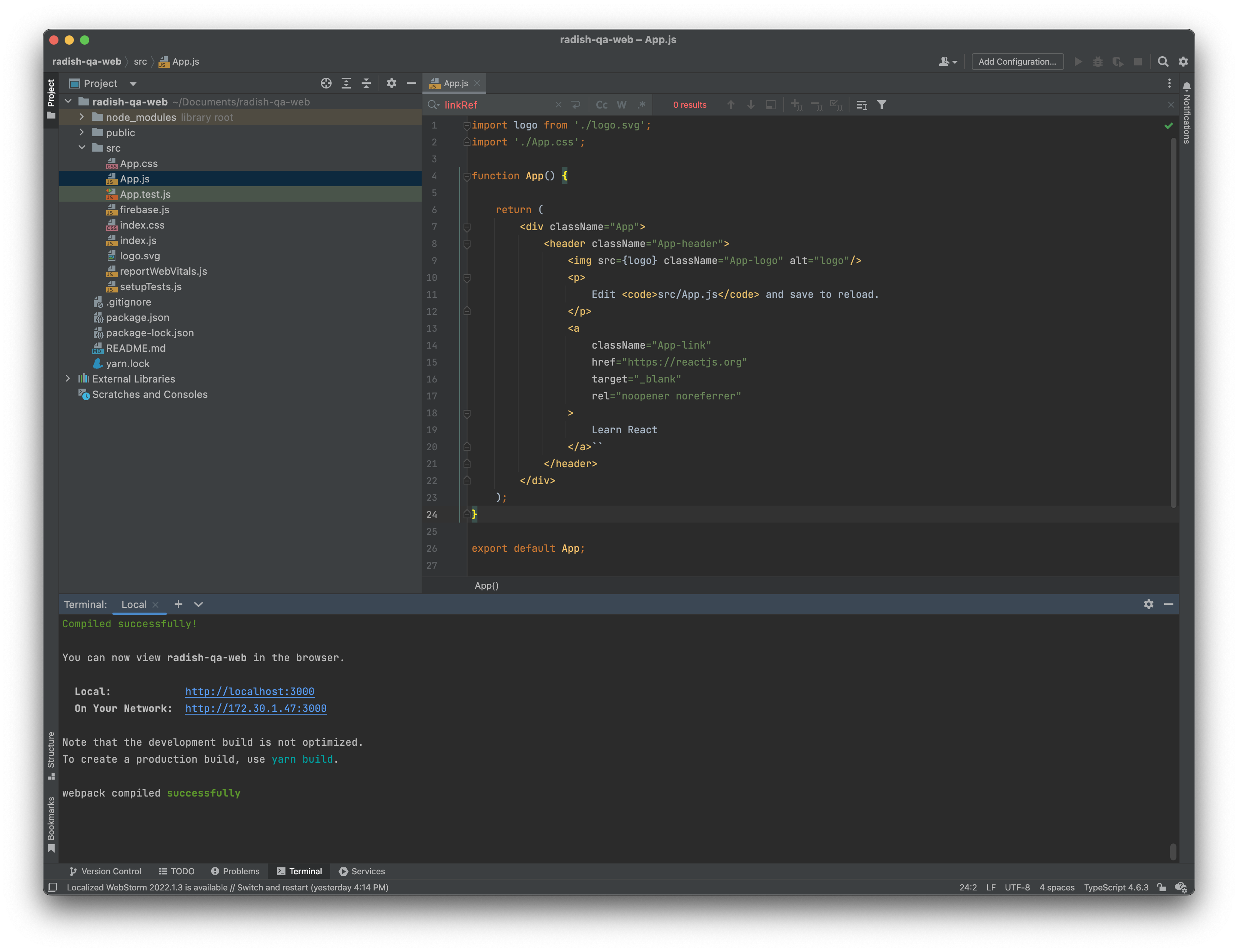Click the filter search results funnel icon
Screen dimensions: 1238x952
(882, 105)
